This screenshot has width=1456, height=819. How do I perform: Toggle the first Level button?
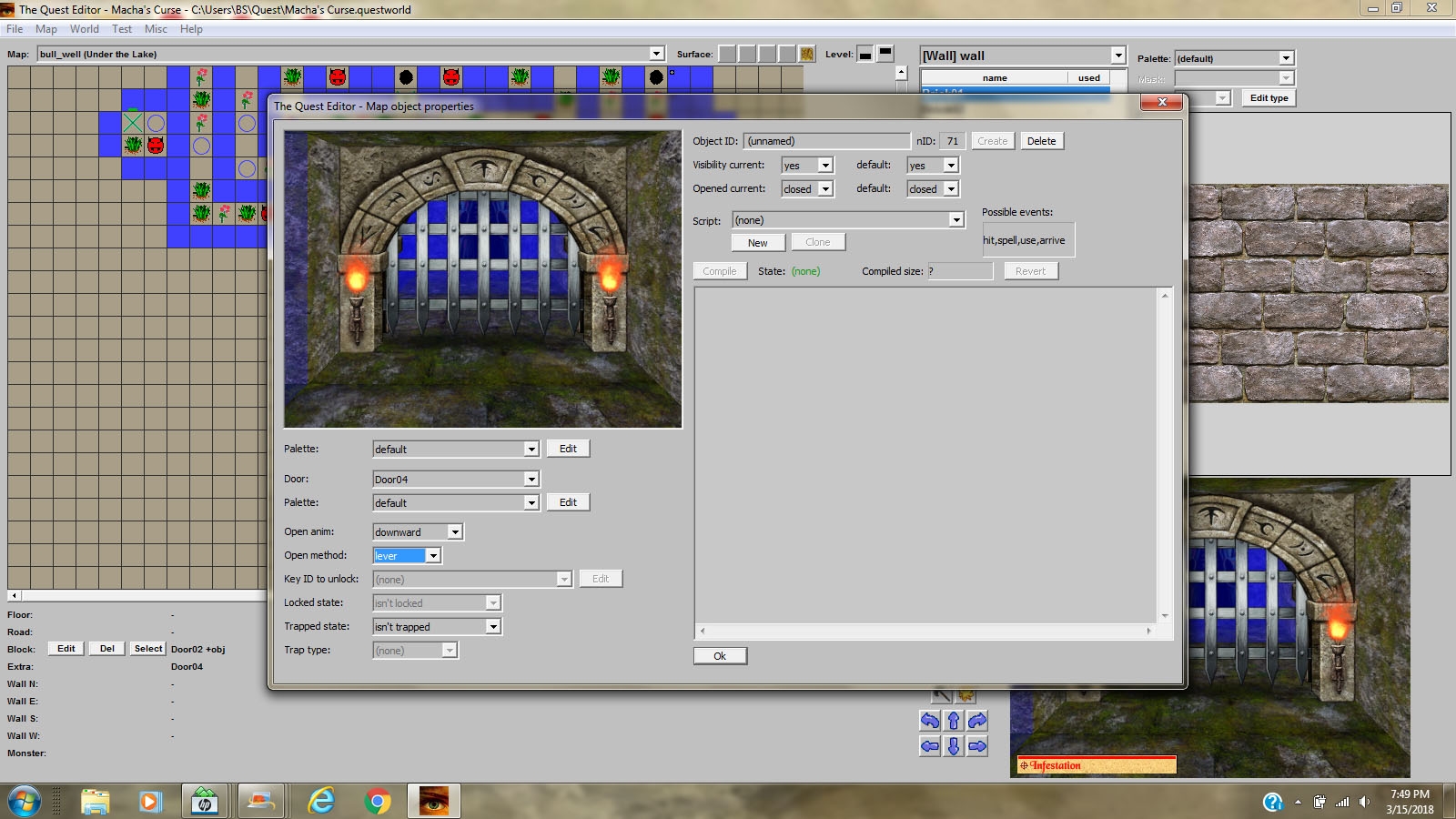865,54
